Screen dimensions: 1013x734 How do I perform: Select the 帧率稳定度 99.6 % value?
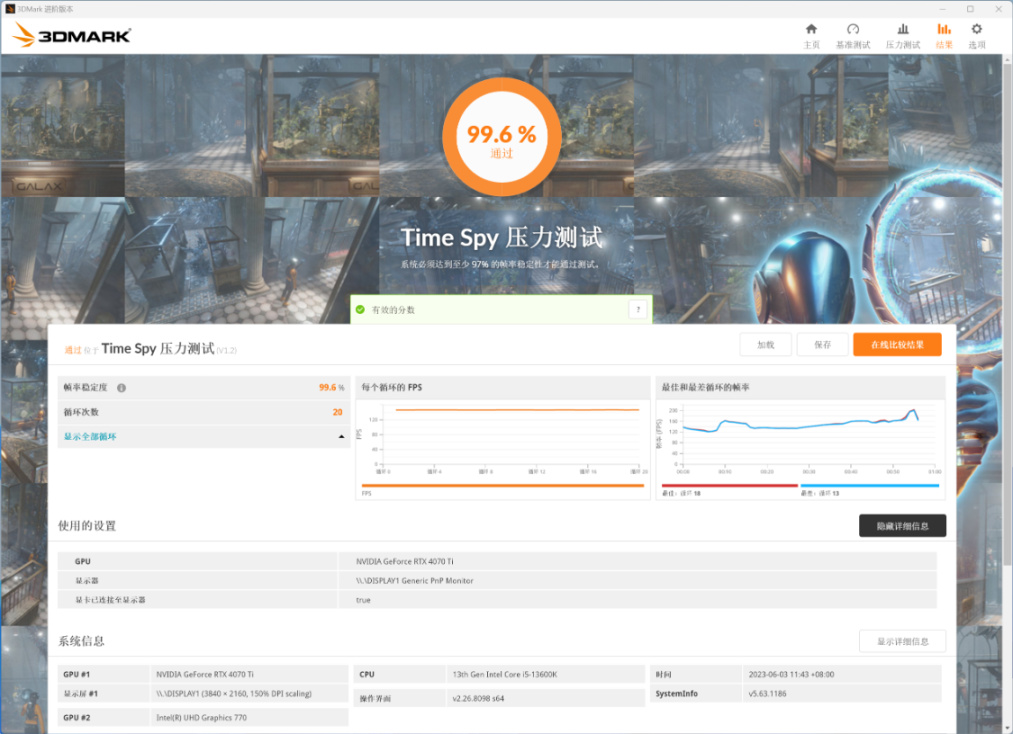[x=331, y=388]
